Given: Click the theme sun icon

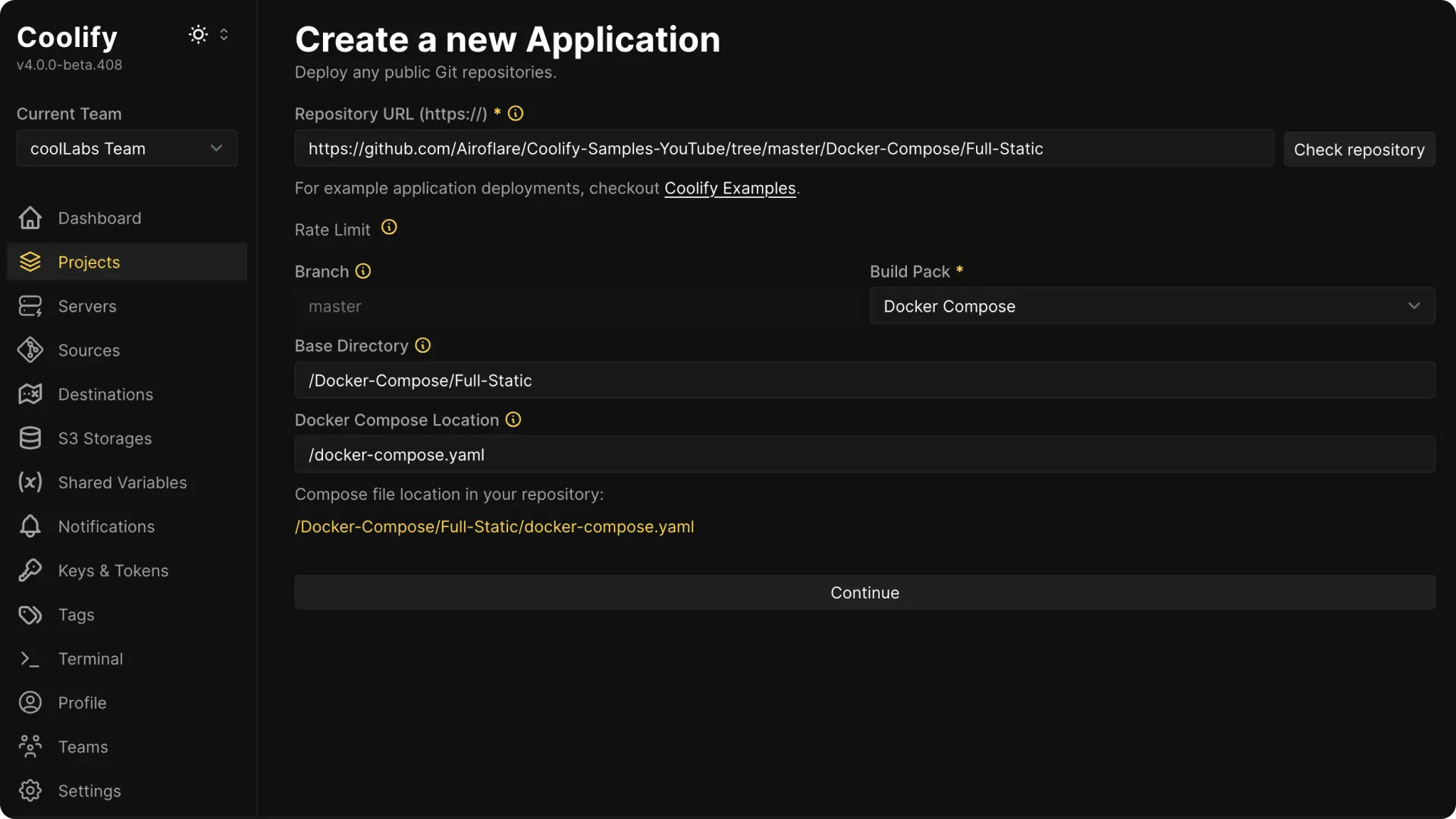Looking at the screenshot, I should click(x=197, y=34).
